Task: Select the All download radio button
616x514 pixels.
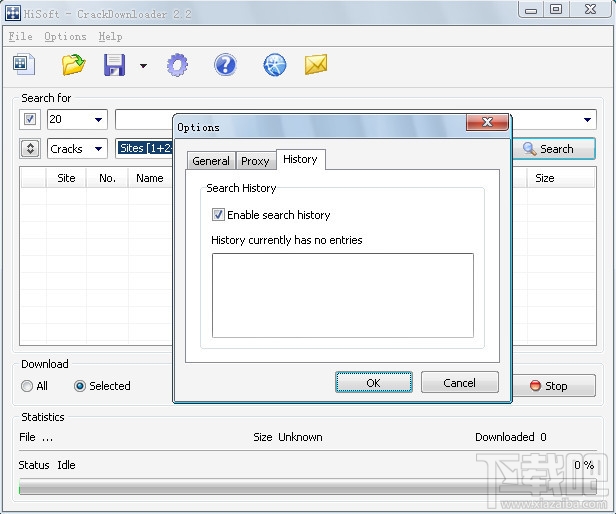Action: coord(27,386)
